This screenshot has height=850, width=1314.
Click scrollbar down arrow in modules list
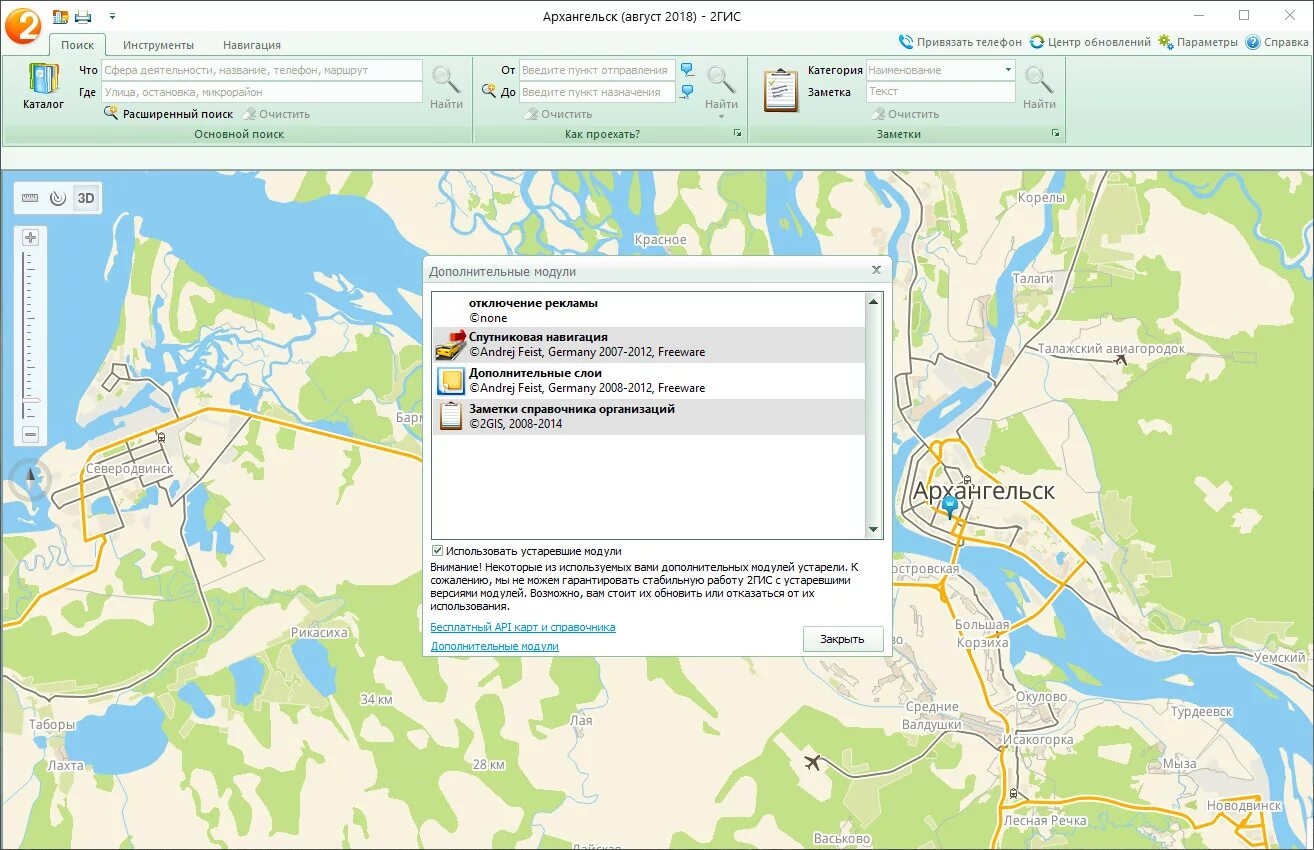873,530
